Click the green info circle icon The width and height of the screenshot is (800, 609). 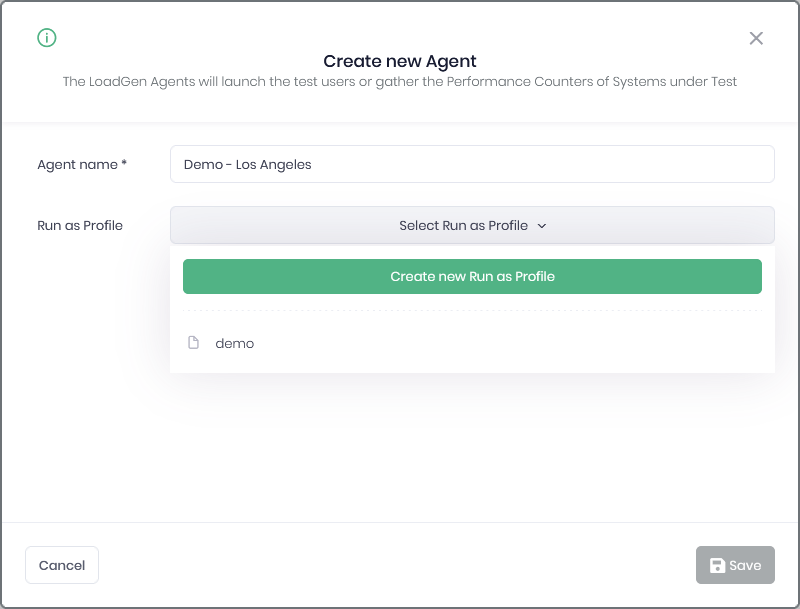coord(47,38)
